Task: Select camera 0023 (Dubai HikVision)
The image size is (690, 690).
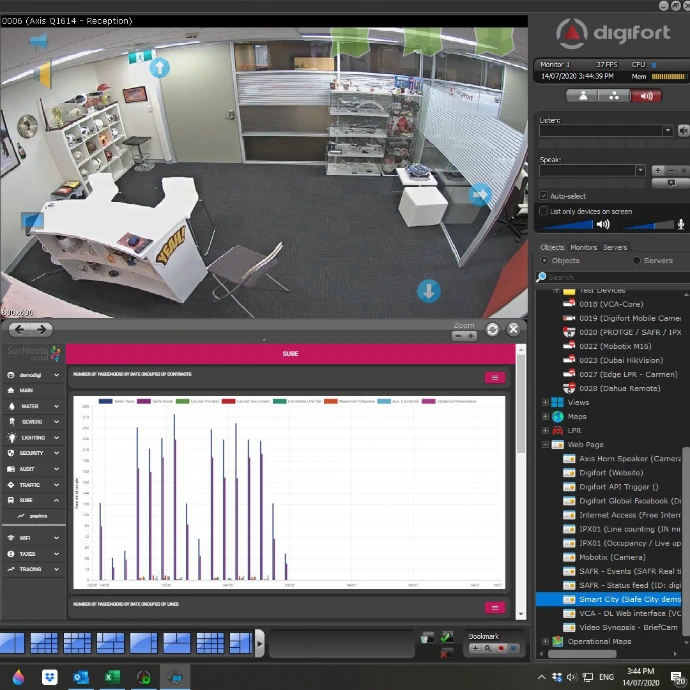Action: pyautogui.click(x=621, y=360)
